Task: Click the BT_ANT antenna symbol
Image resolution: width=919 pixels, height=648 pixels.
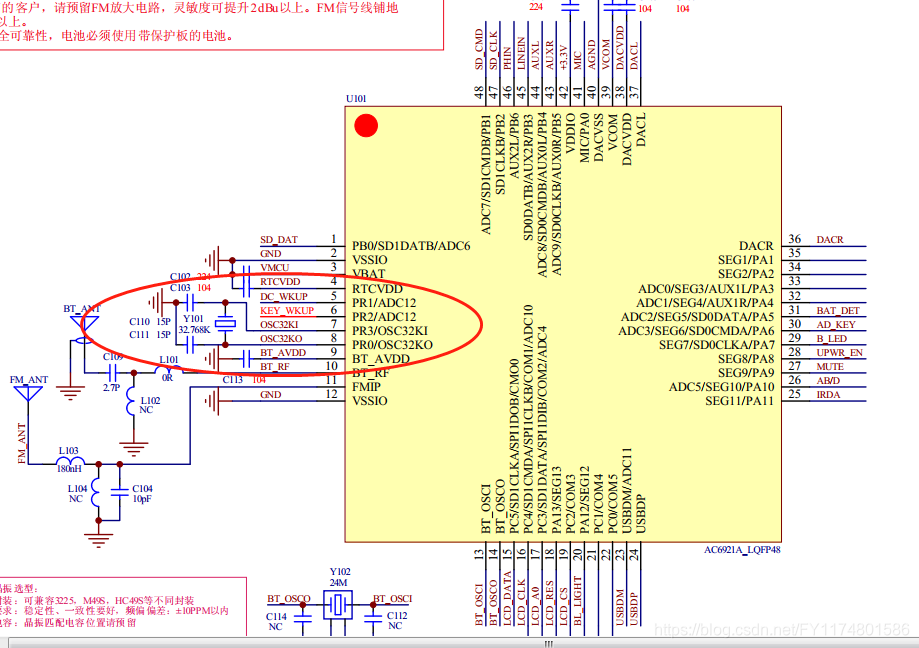Action: click(84, 325)
